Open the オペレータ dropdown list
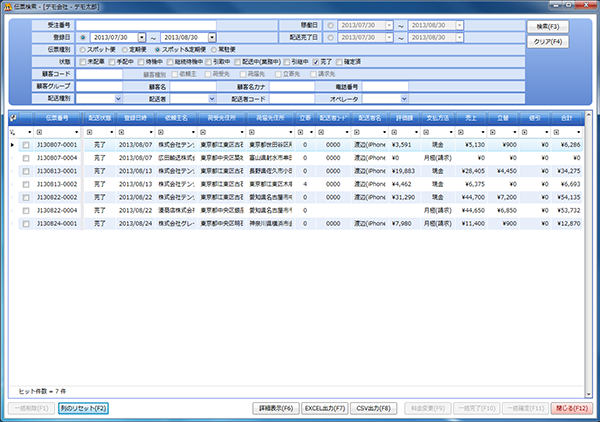This screenshot has width=600, height=422. [403, 99]
